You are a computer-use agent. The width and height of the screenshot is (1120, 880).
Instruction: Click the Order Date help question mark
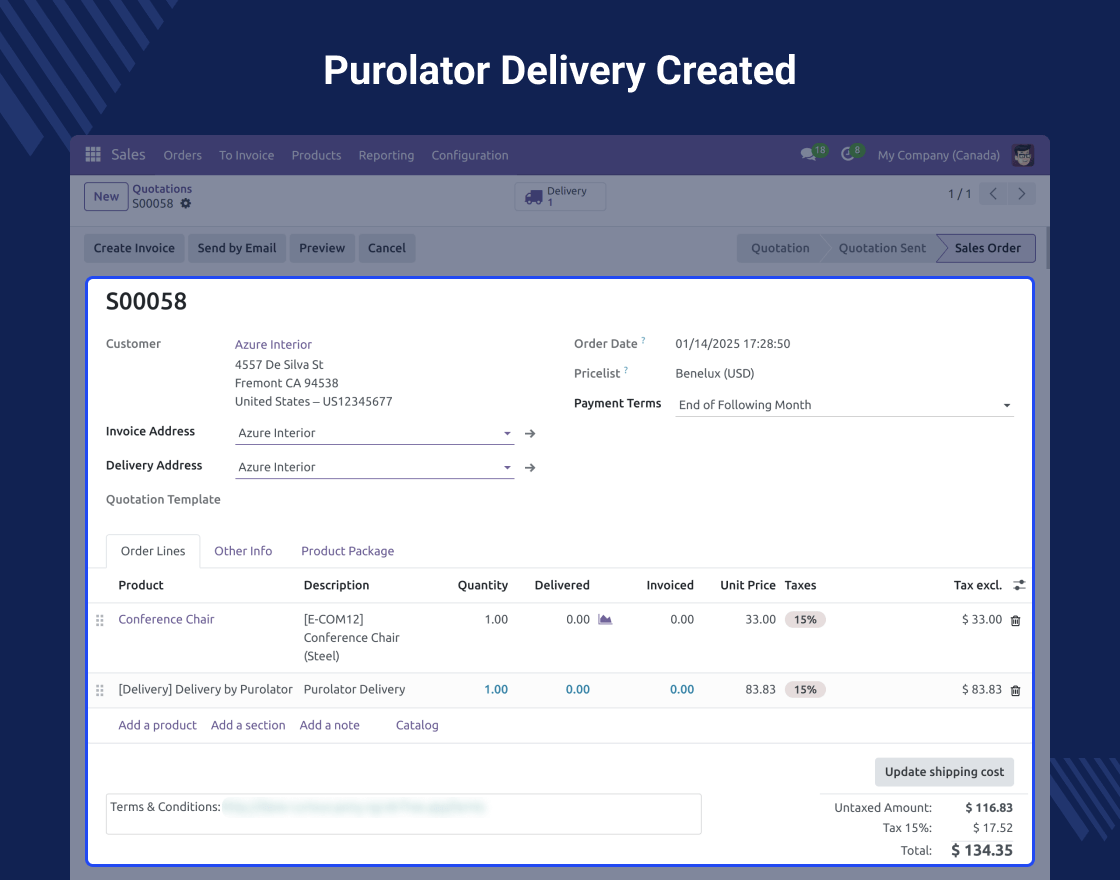(x=643, y=341)
